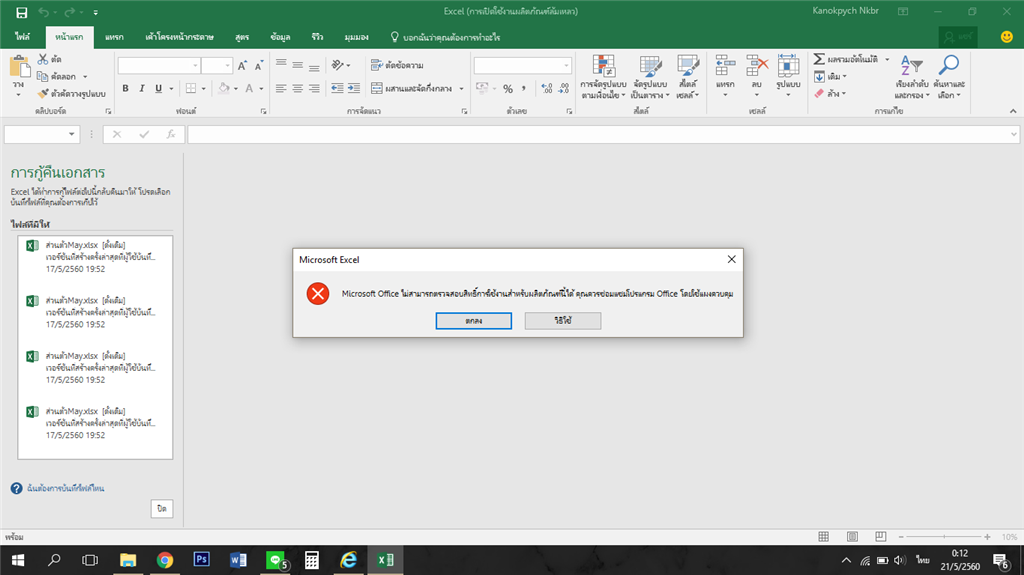Open Word from the taskbar
Image resolution: width=1024 pixels, height=575 pixels.
(x=238, y=560)
